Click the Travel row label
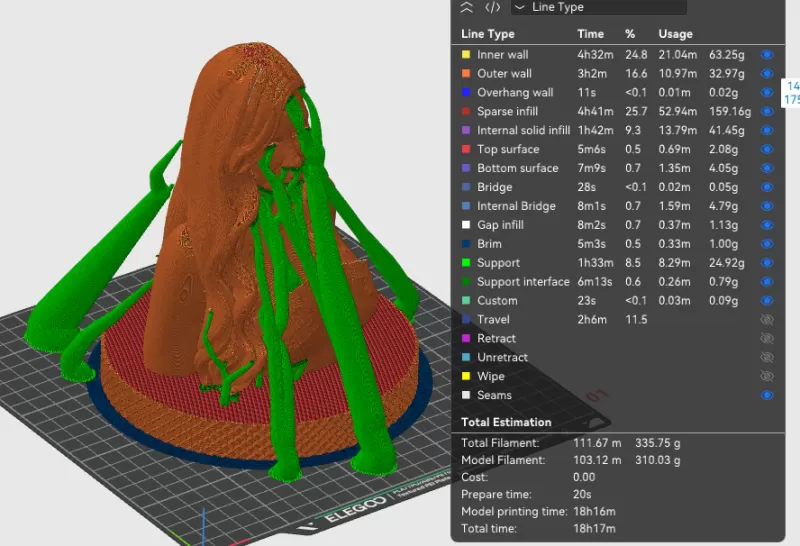800x546 pixels. coord(493,319)
